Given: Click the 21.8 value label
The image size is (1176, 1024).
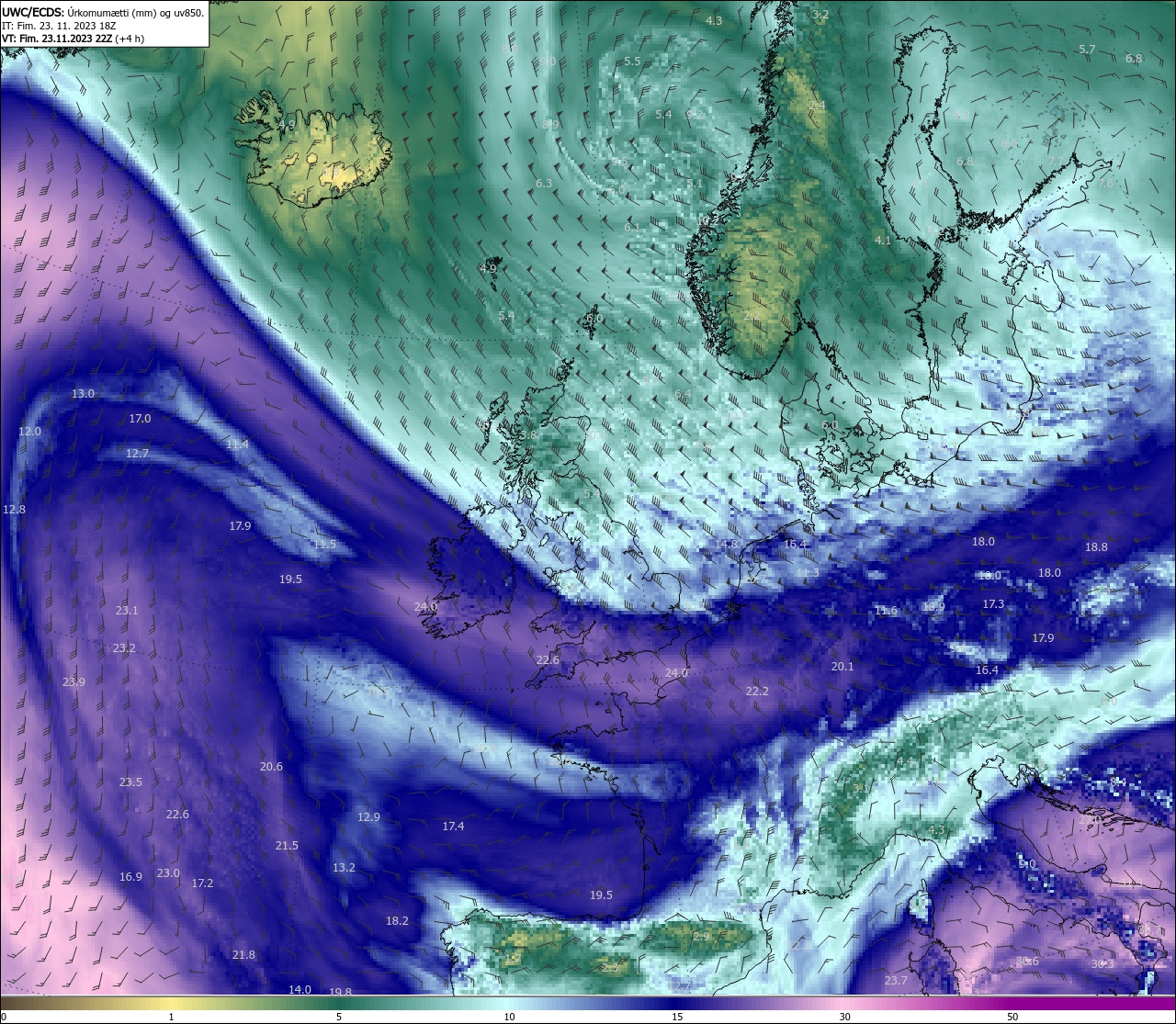Looking at the screenshot, I should pyautogui.click(x=243, y=955).
